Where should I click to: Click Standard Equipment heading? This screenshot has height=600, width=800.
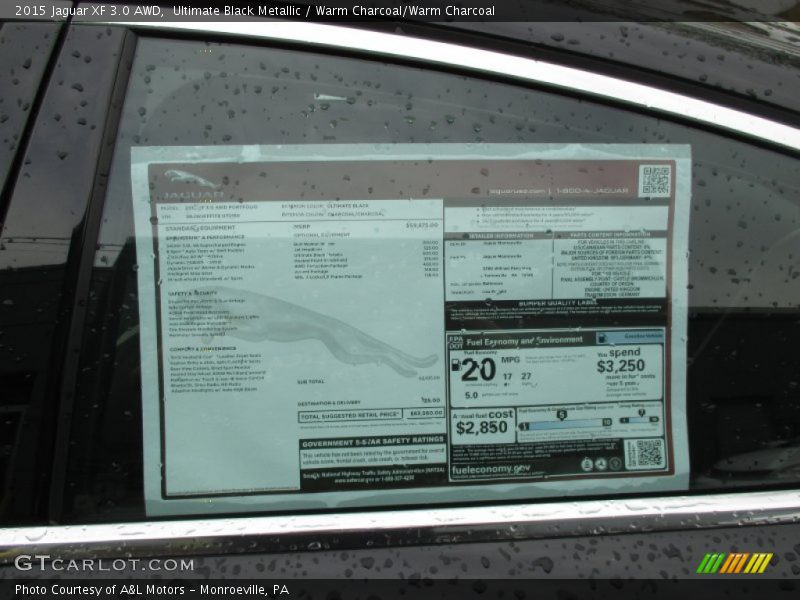(200, 228)
